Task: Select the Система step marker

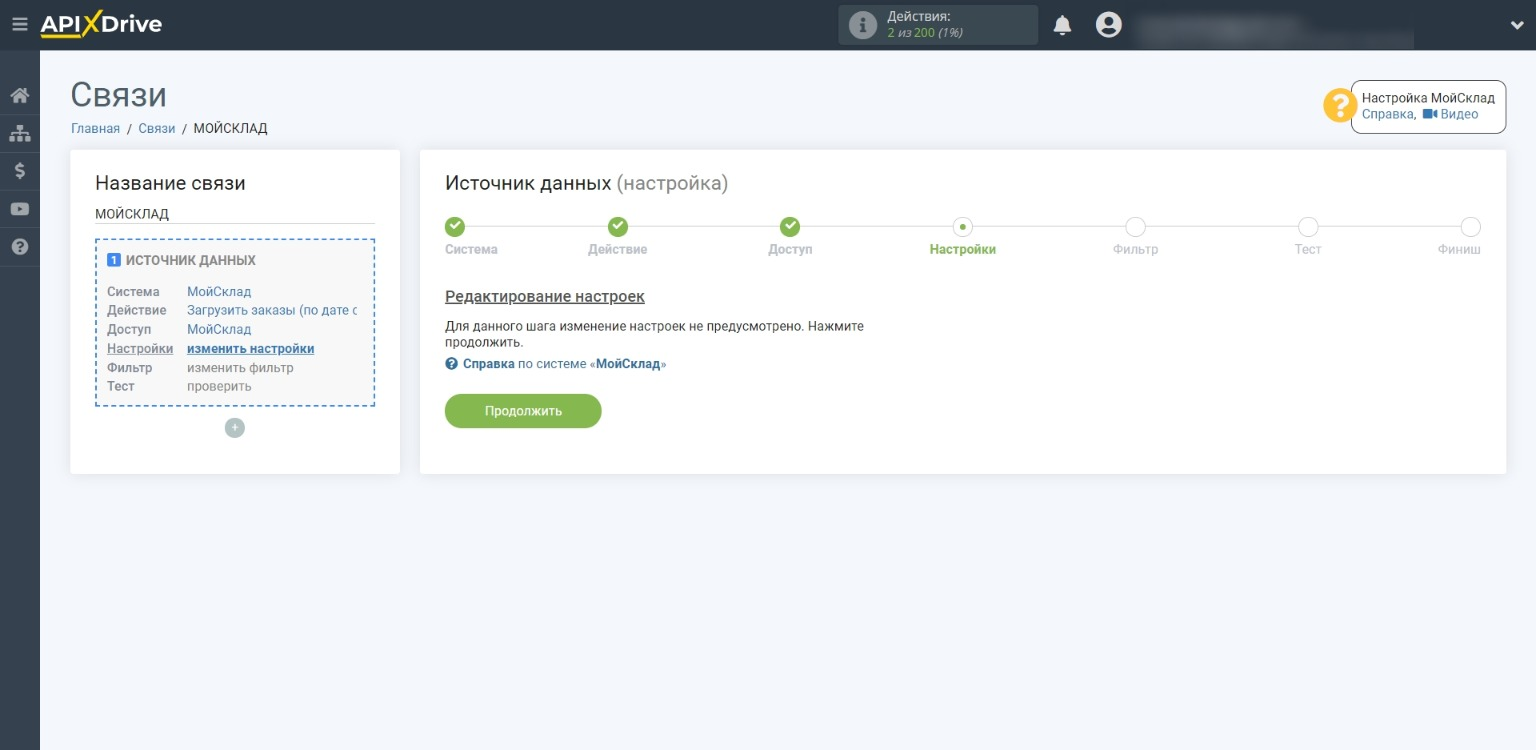Action: [x=455, y=227]
